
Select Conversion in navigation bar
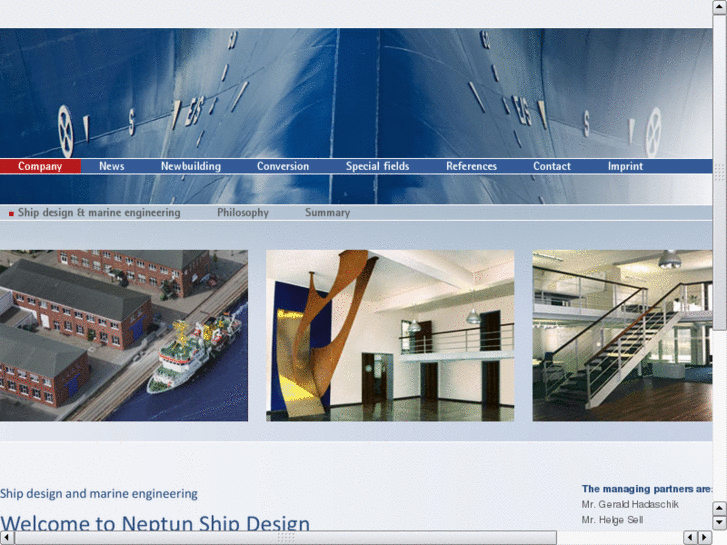tap(283, 166)
